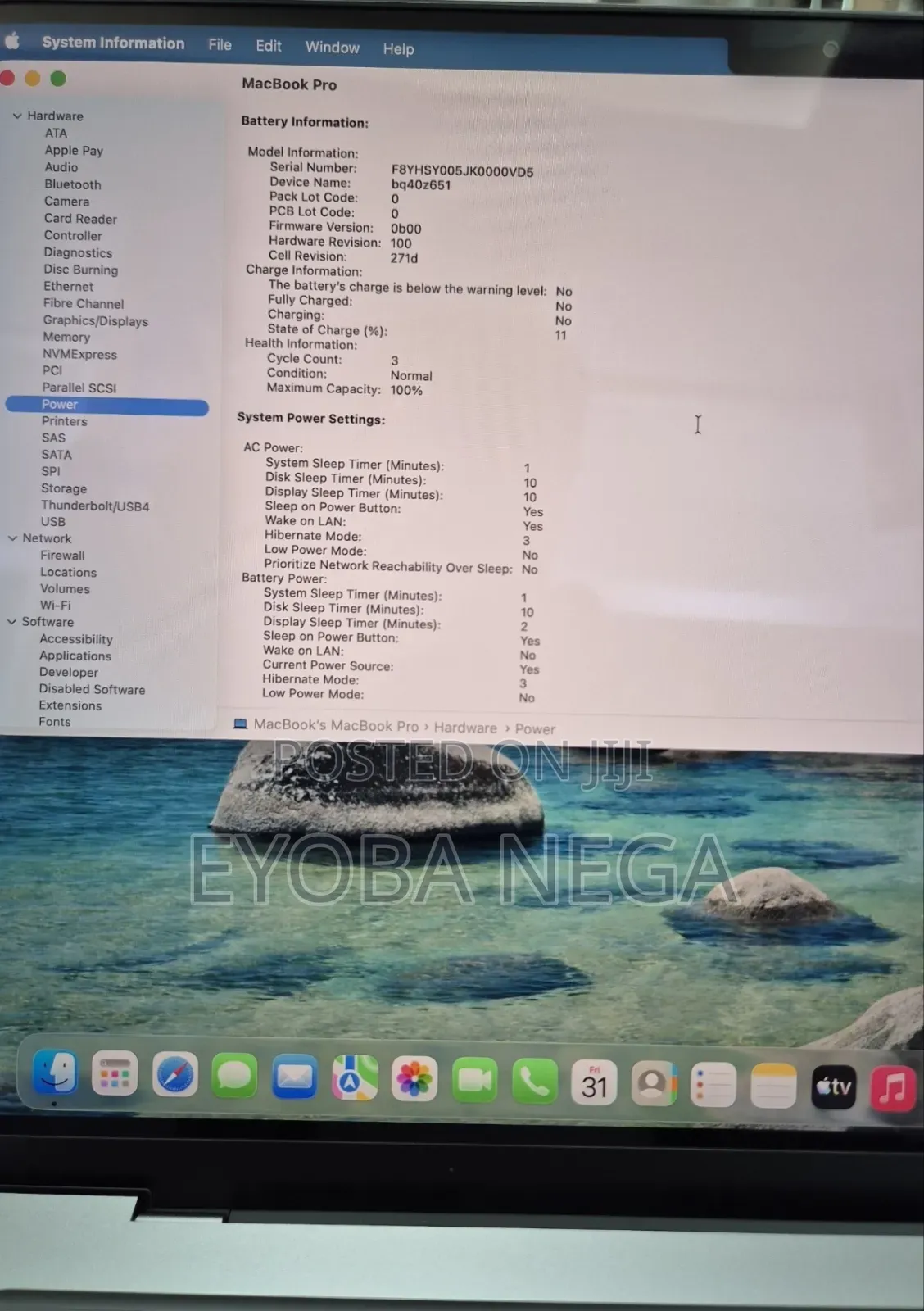
Task: Select Accessibility under Software
Action: pos(76,639)
